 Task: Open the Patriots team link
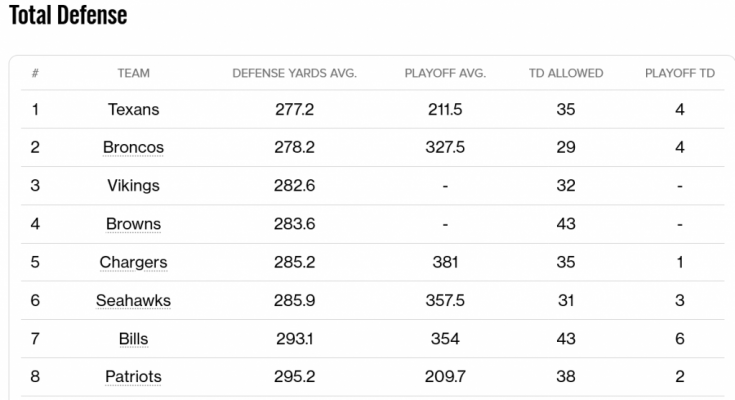click(134, 377)
